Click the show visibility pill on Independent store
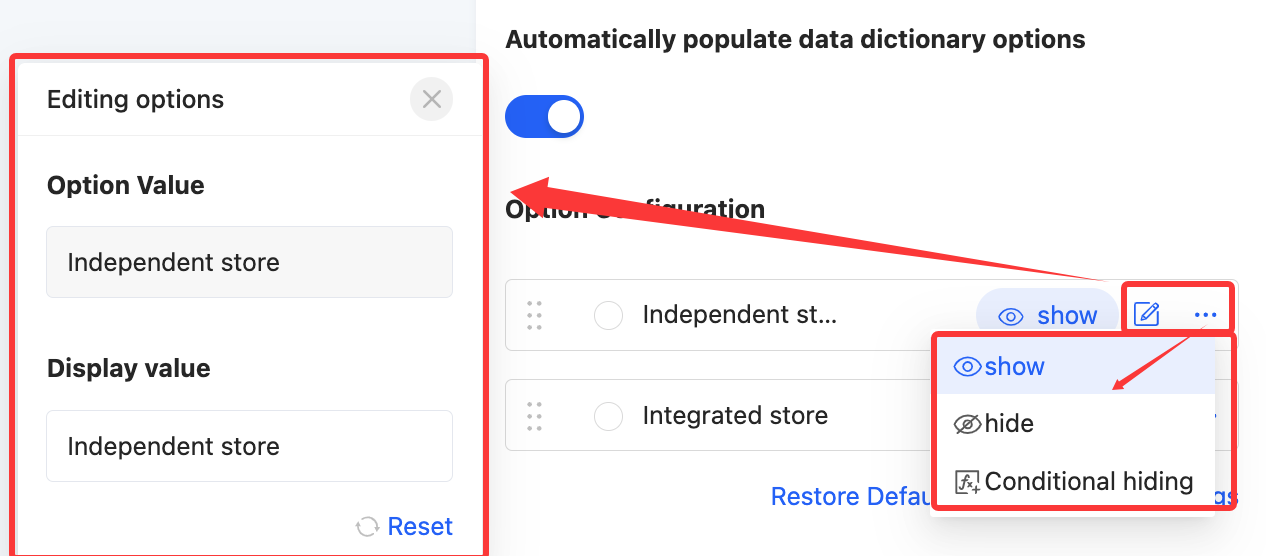Screen dimensions: 1266x556 tap(1047, 316)
